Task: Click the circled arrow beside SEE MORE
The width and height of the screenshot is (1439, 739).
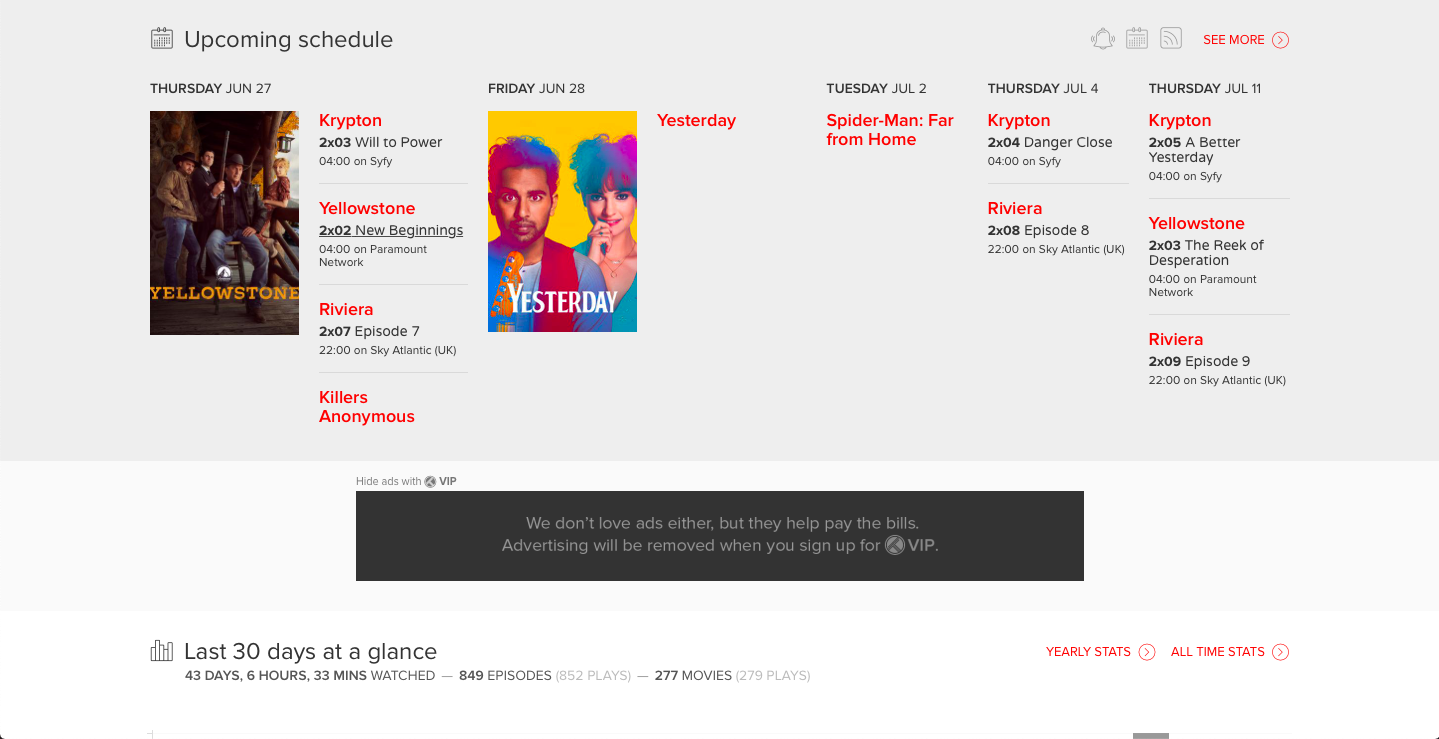Action: pyautogui.click(x=1281, y=40)
